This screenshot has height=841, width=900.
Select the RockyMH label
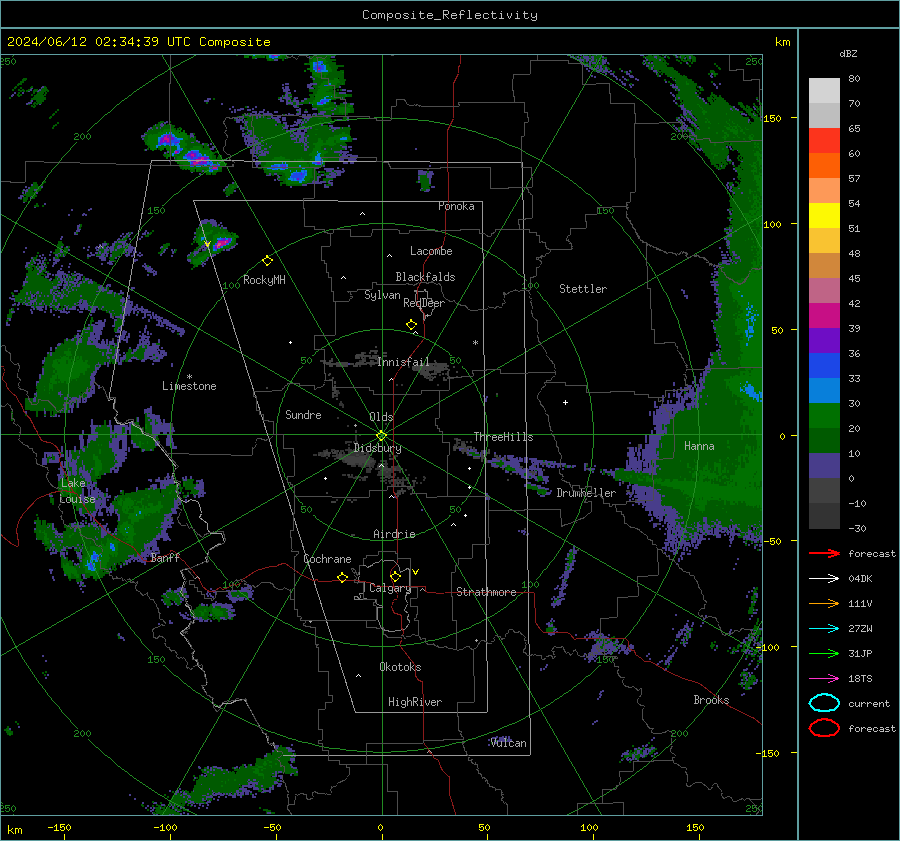pos(264,280)
